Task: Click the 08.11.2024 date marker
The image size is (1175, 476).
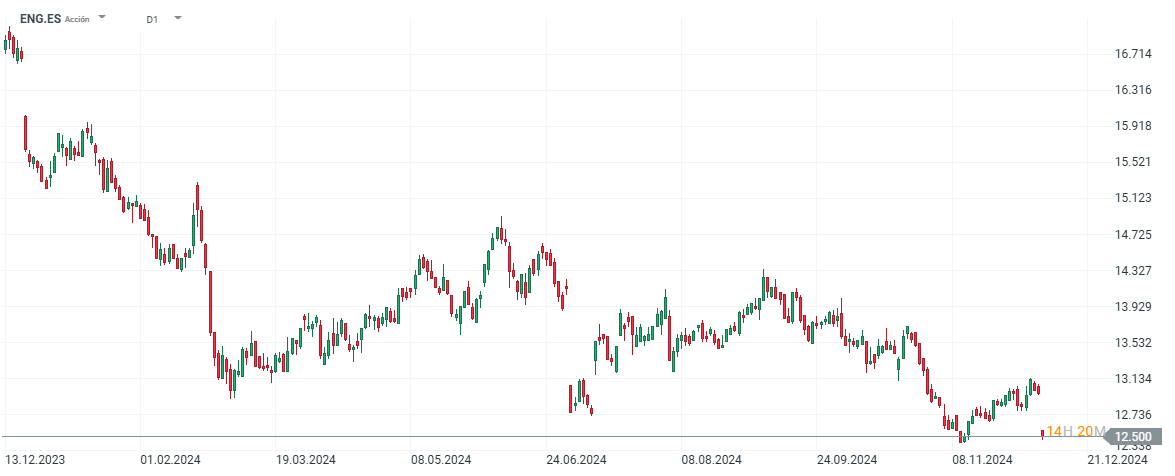Action: point(982,460)
